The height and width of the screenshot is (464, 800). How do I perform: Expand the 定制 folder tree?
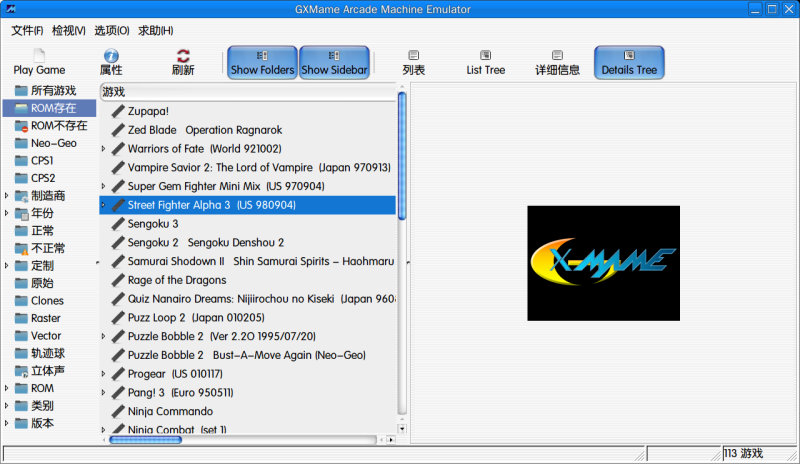coord(7,265)
